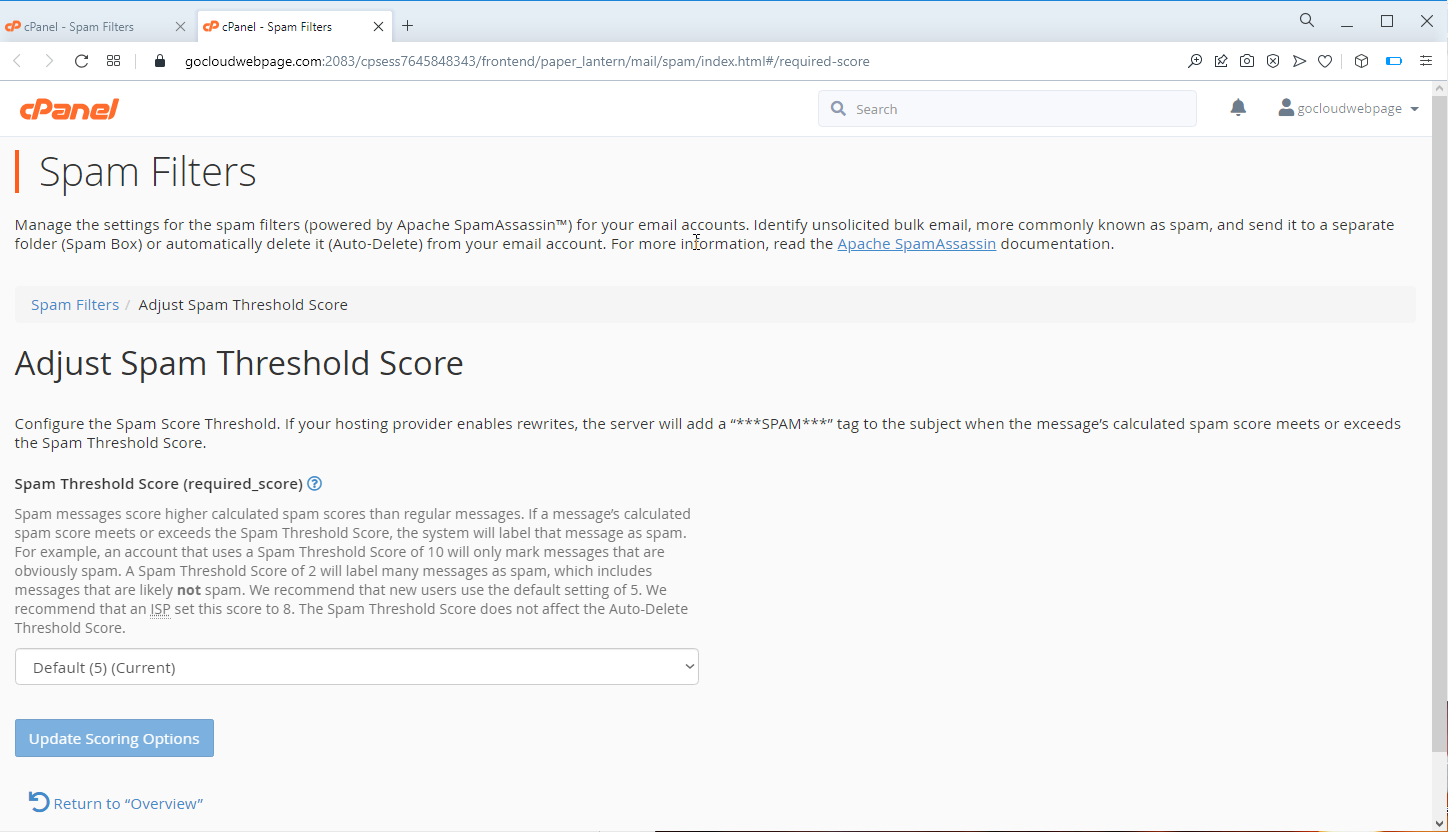This screenshot has height=832, width=1448.
Task: Click the ISP abbreviation in description
Action: tap(160, 609)
